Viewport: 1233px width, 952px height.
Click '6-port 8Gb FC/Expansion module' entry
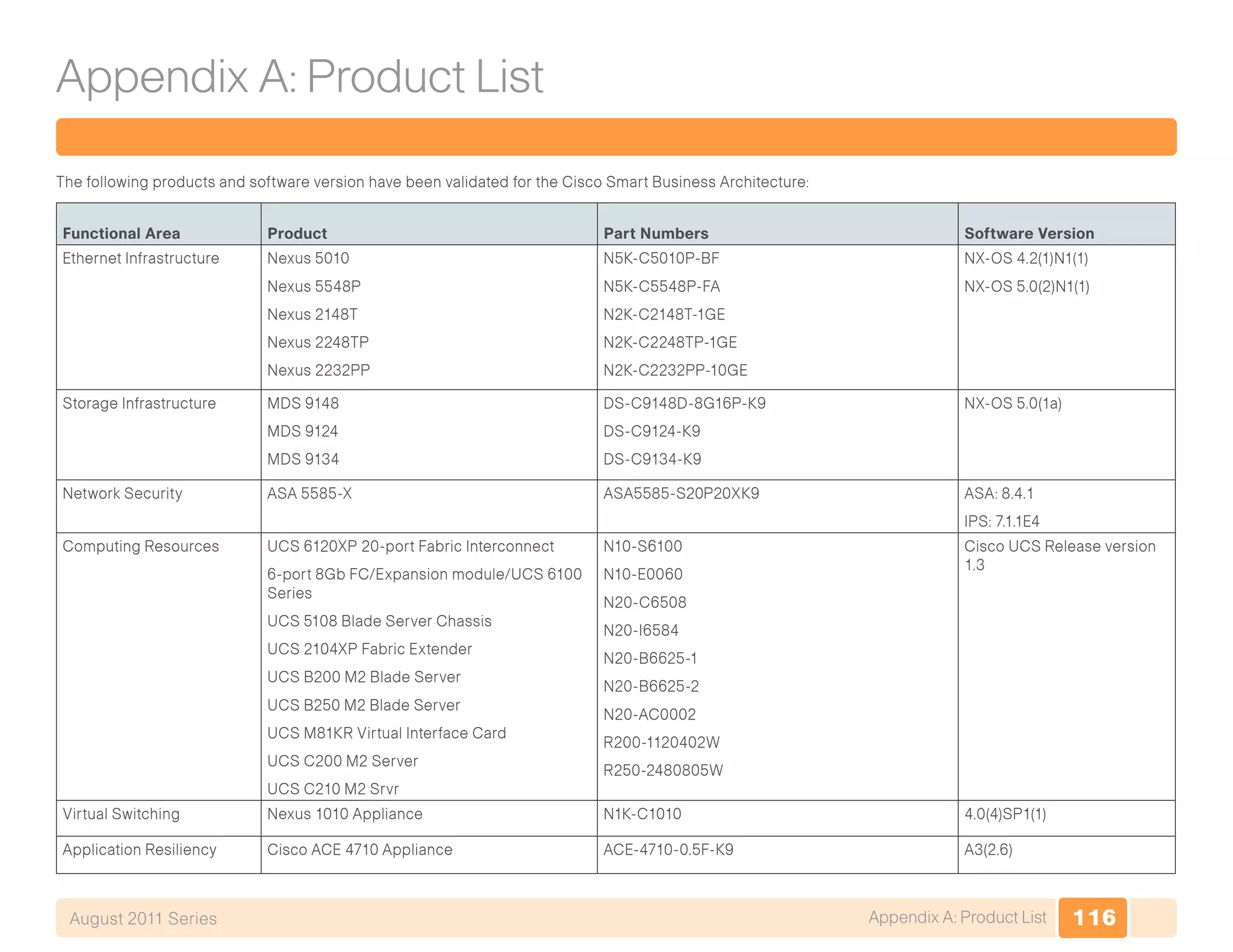click(424, 584)
